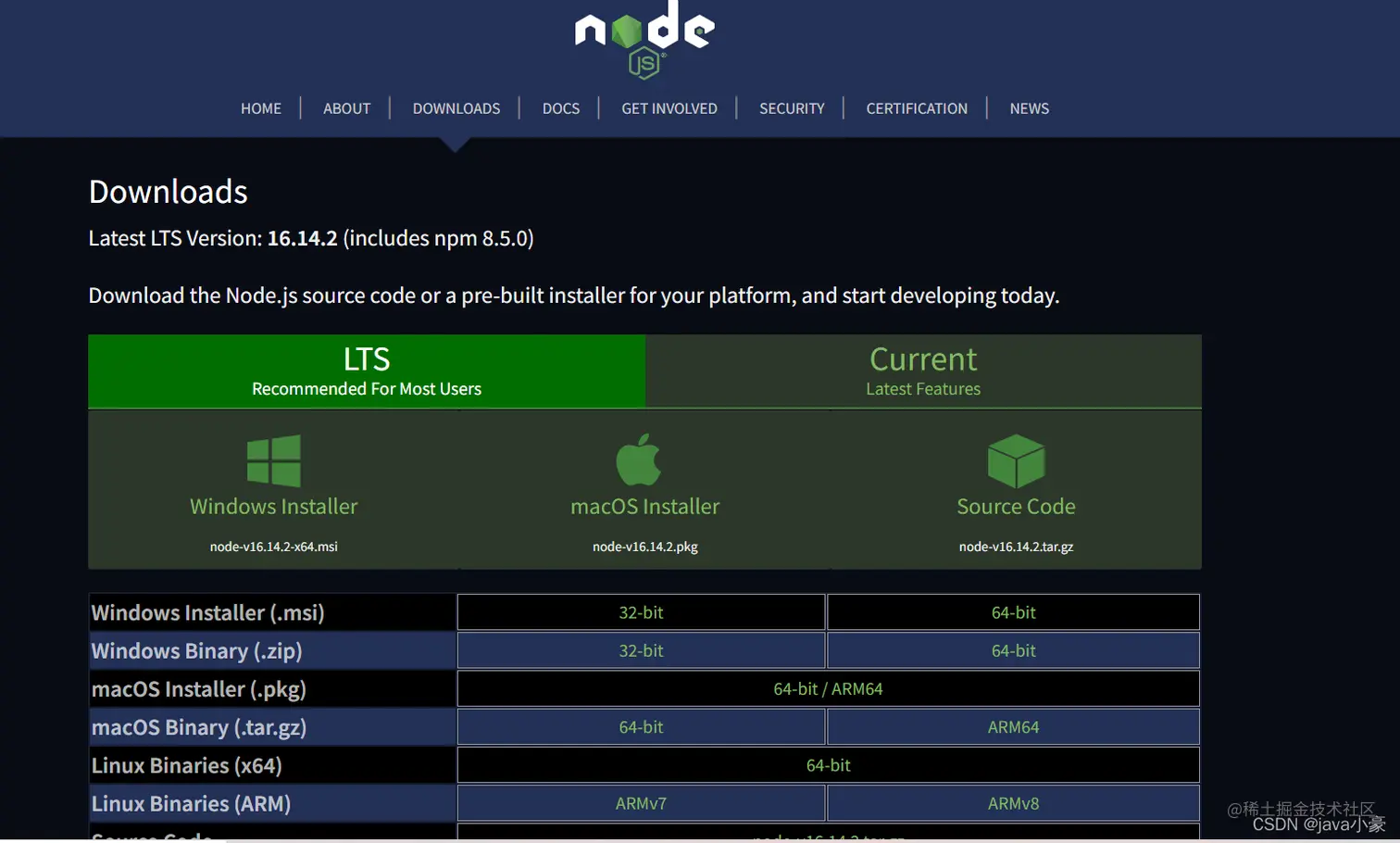Open GET INVOLVED in the navigation
Screen dimensions: 1400x843
click(x=669, y=108)
